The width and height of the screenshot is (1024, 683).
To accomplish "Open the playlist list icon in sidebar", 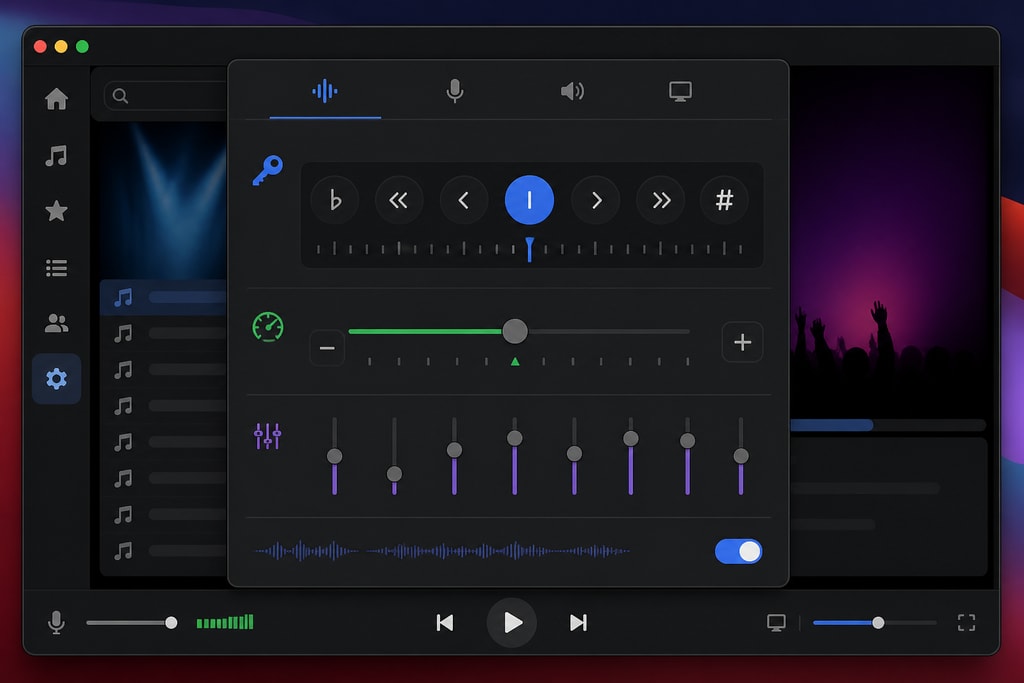I will click(56, 268).
